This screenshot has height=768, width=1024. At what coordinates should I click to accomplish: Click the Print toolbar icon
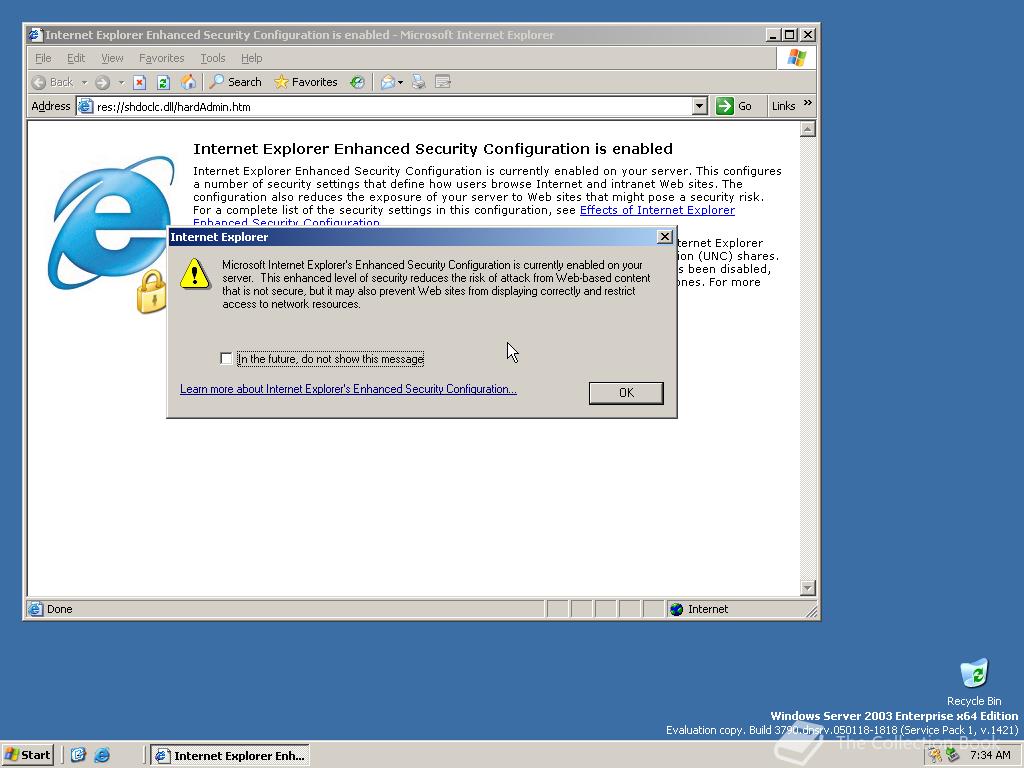coord(419,82)
